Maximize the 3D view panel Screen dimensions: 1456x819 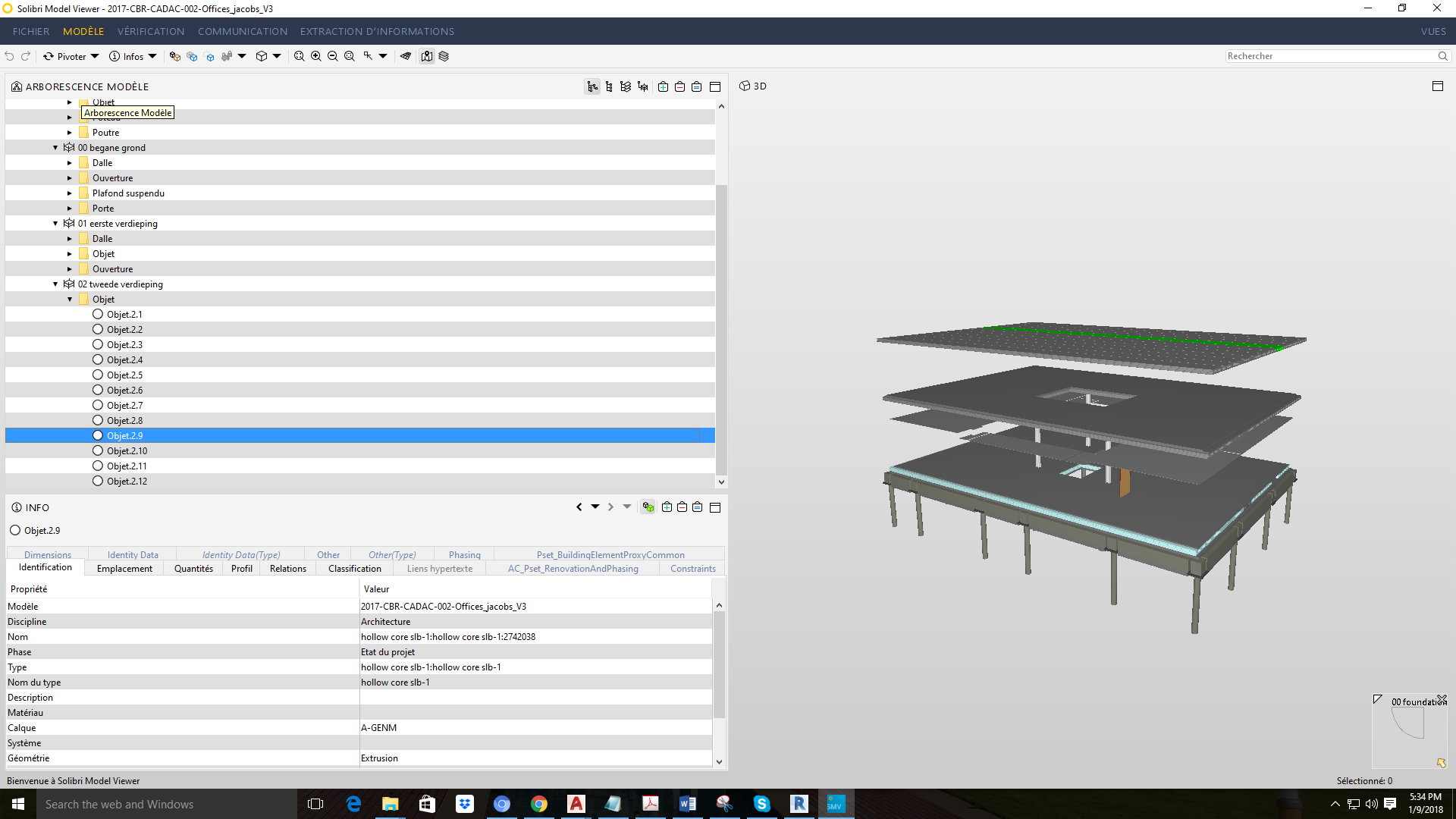[1437, 86]
